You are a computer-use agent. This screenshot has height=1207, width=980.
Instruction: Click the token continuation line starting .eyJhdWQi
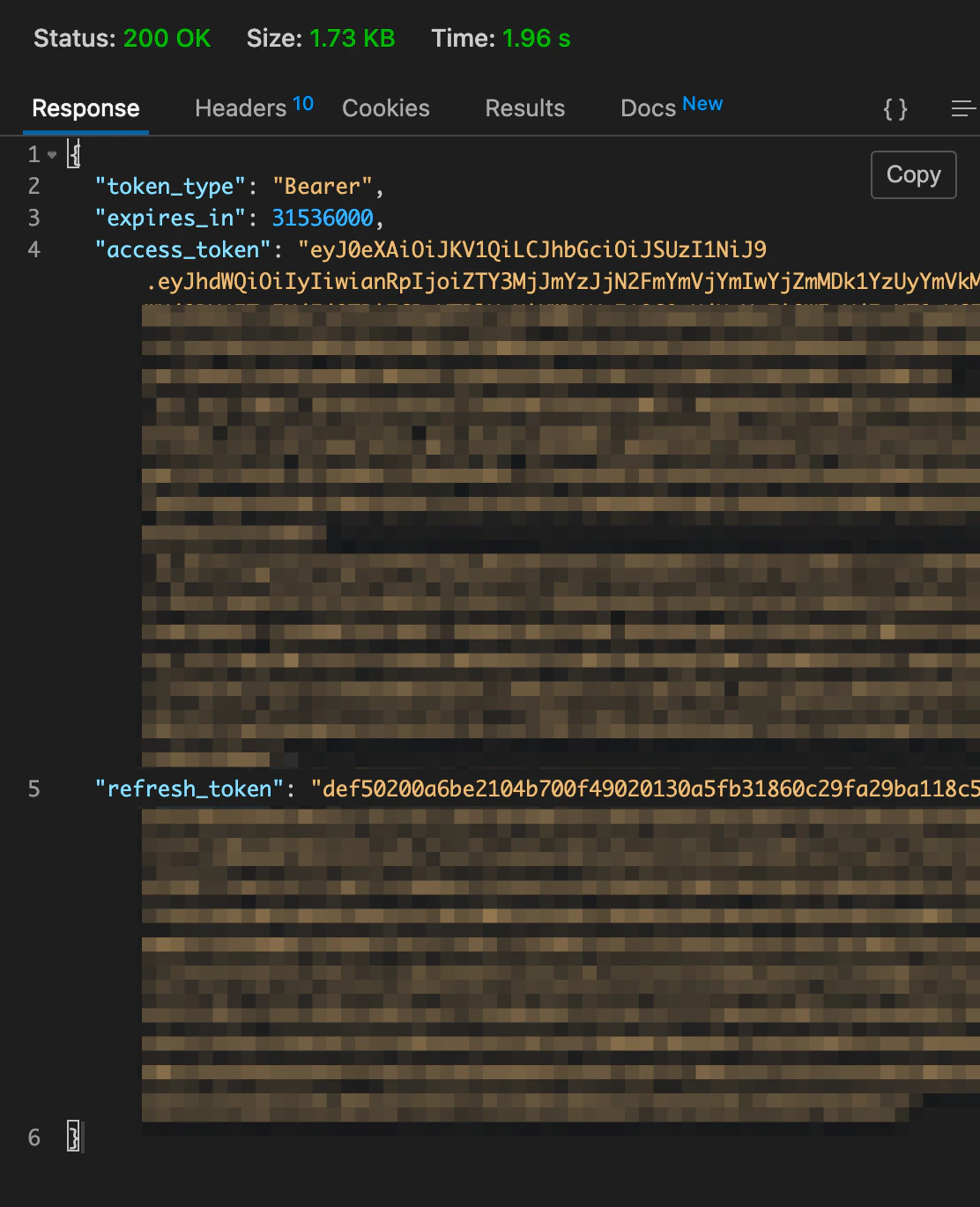563,282
